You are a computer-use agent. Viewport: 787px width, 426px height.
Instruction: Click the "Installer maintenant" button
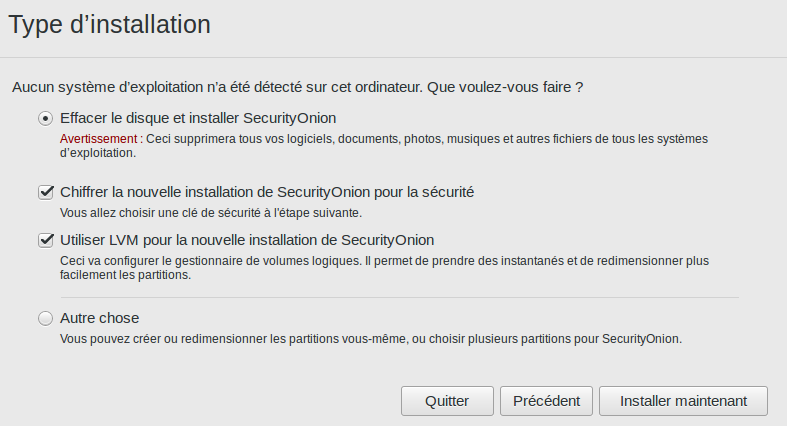[x=683, y=401]
